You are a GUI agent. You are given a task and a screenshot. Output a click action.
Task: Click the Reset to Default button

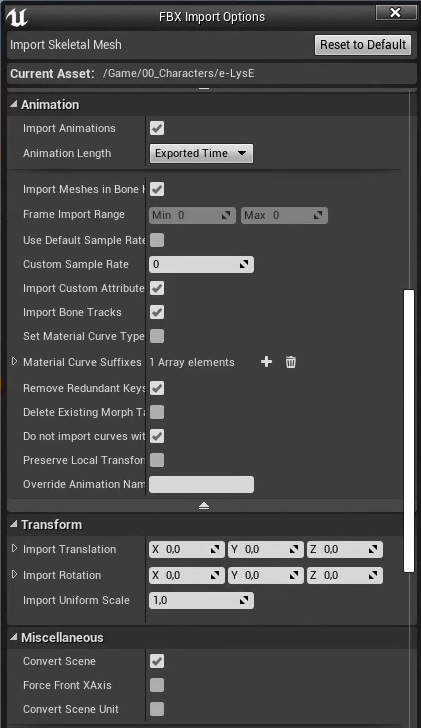(x=363, y=45)
